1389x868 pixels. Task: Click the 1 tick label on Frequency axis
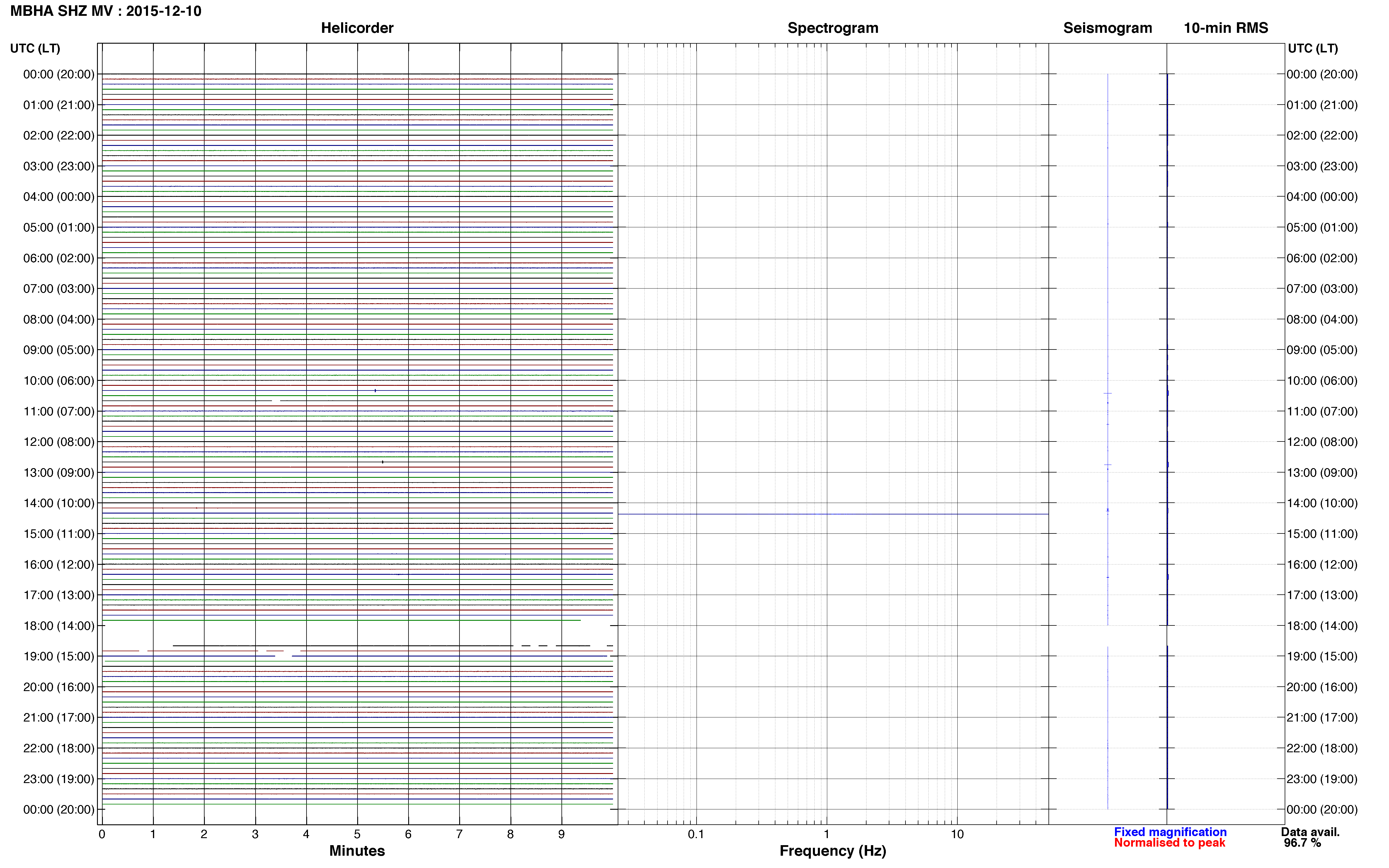[827, 835]
